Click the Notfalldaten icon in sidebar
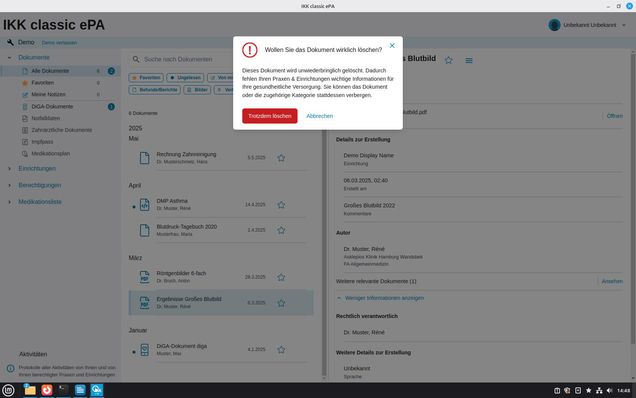Viewport: 636px width, 398px height. click(25, 118)
